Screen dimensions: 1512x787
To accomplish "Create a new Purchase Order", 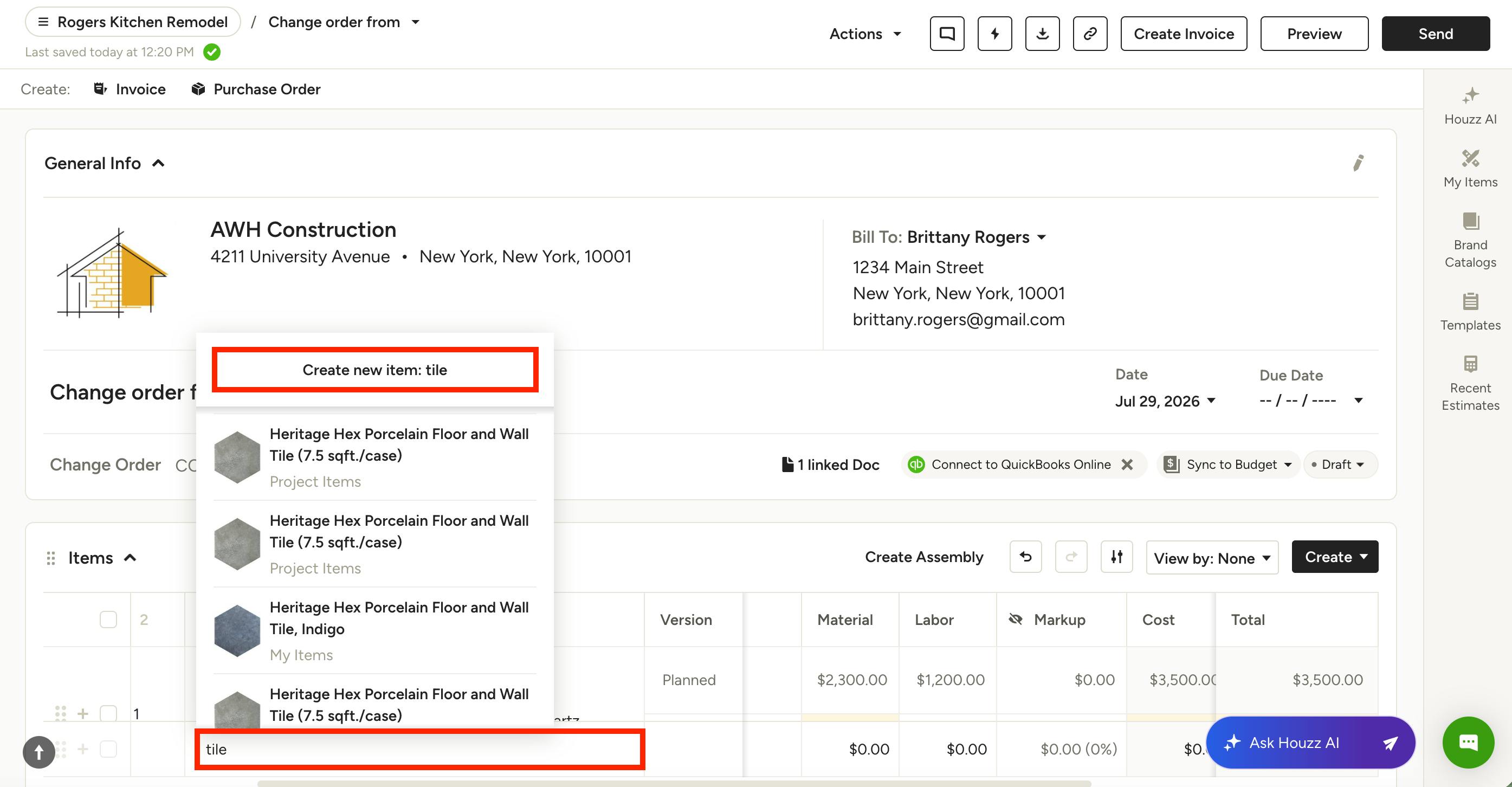I will coord(256,89).
